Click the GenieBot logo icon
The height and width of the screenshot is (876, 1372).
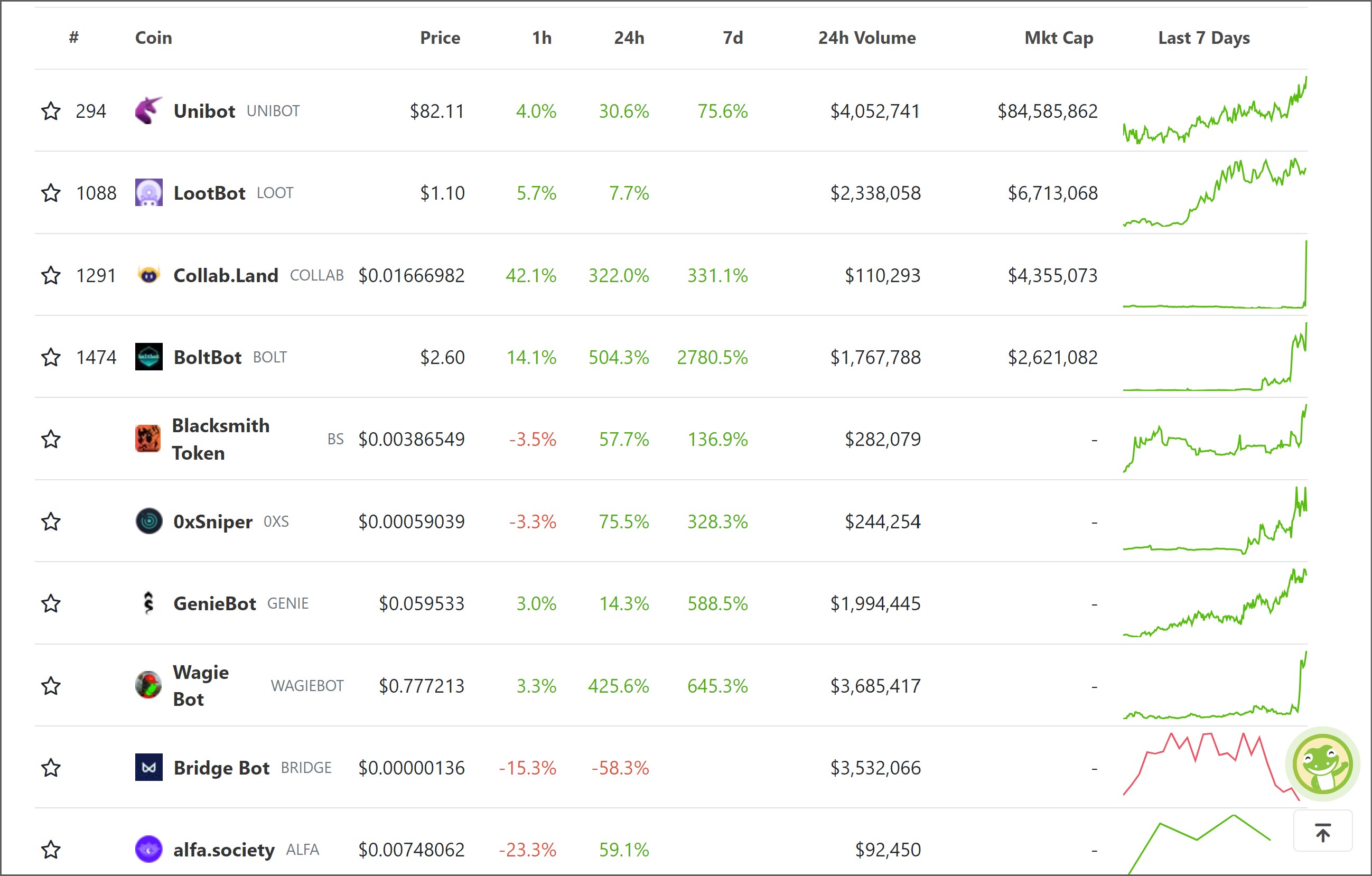[148, 603]
